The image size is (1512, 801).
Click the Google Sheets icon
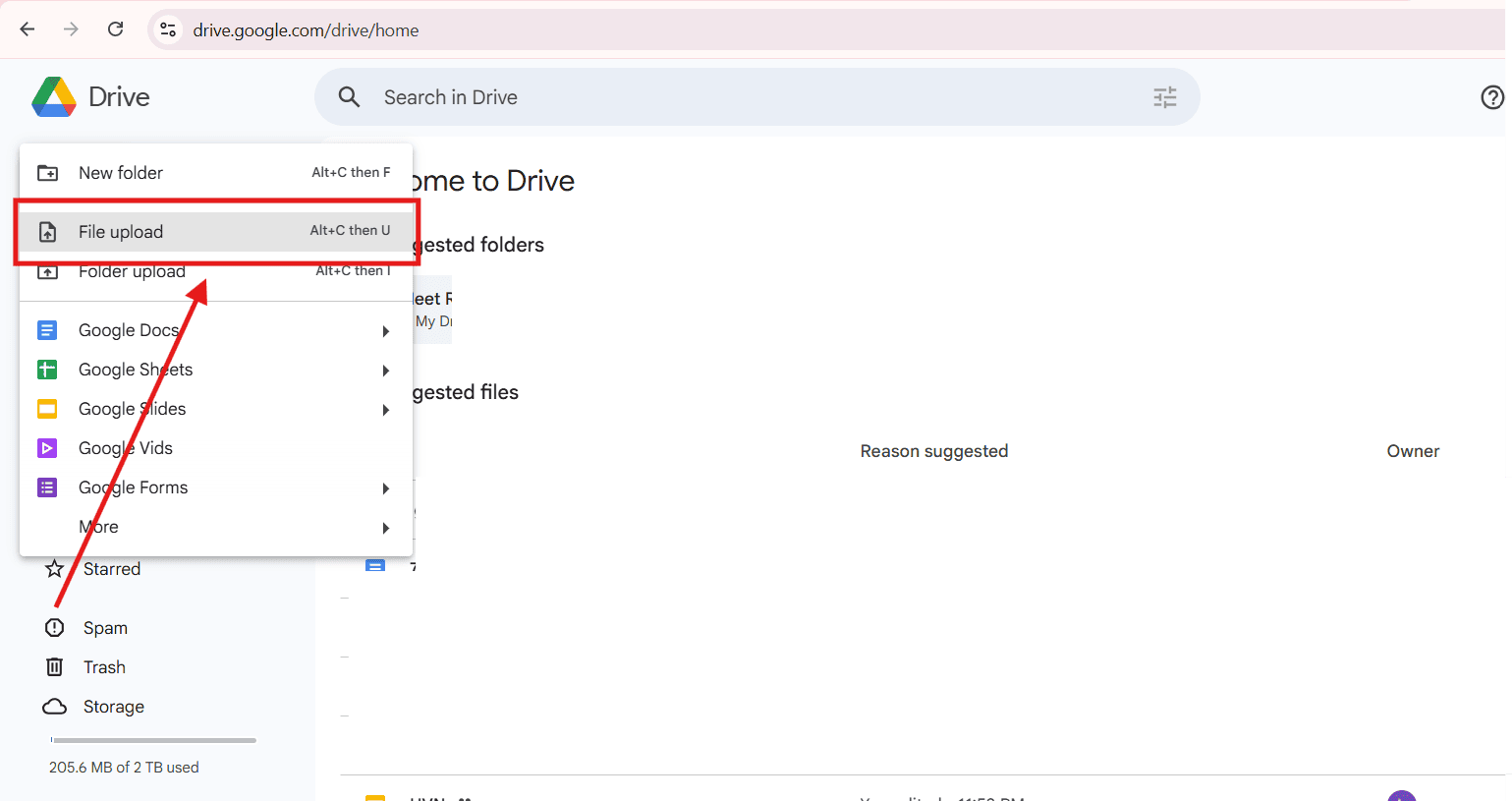click(47, 370)
